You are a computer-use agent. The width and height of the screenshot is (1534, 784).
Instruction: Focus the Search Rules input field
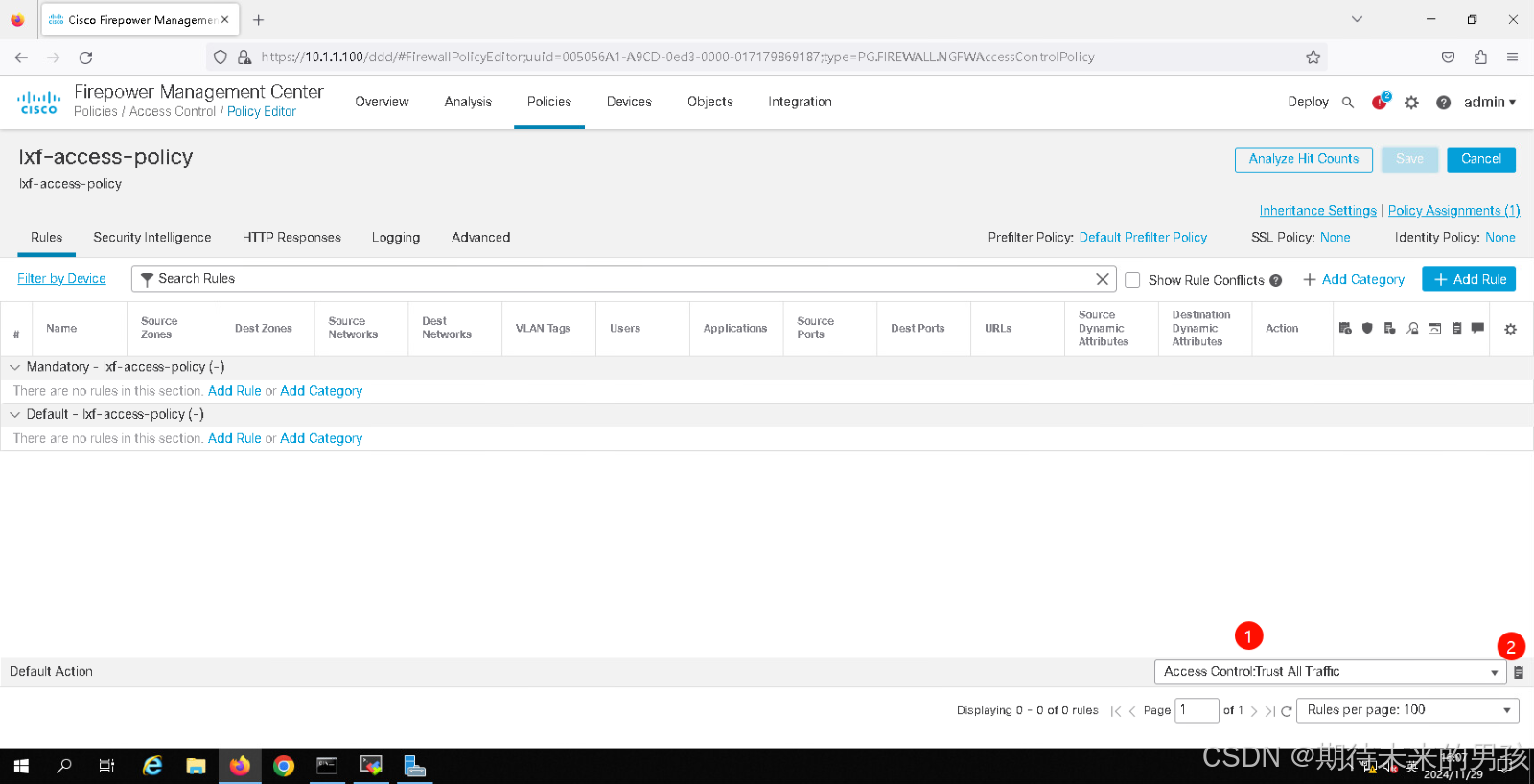[623, 279]
